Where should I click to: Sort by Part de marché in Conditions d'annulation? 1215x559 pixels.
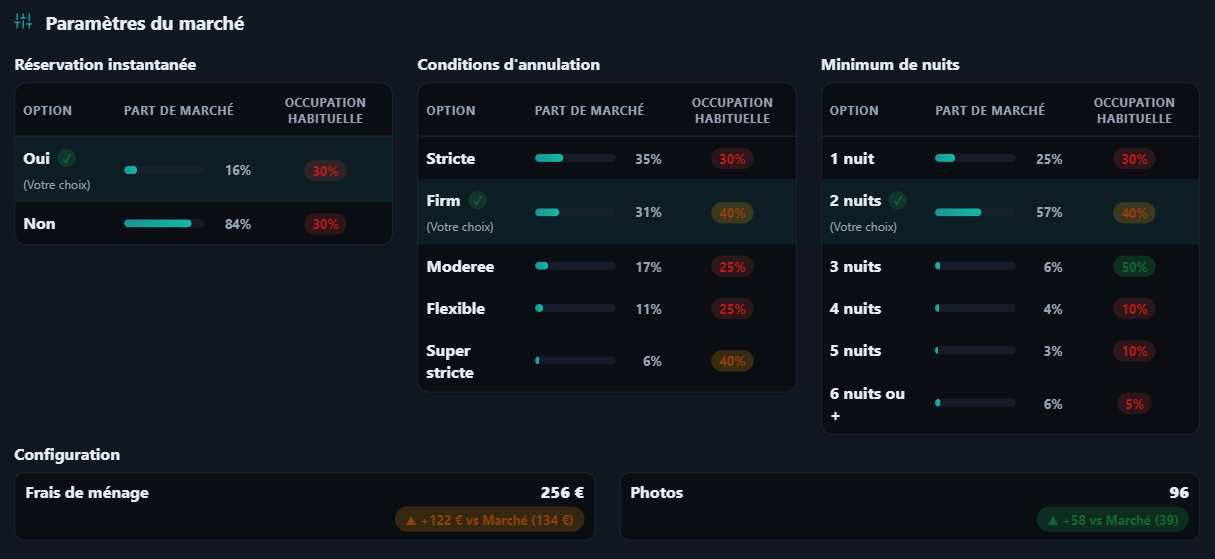point(589,110)
